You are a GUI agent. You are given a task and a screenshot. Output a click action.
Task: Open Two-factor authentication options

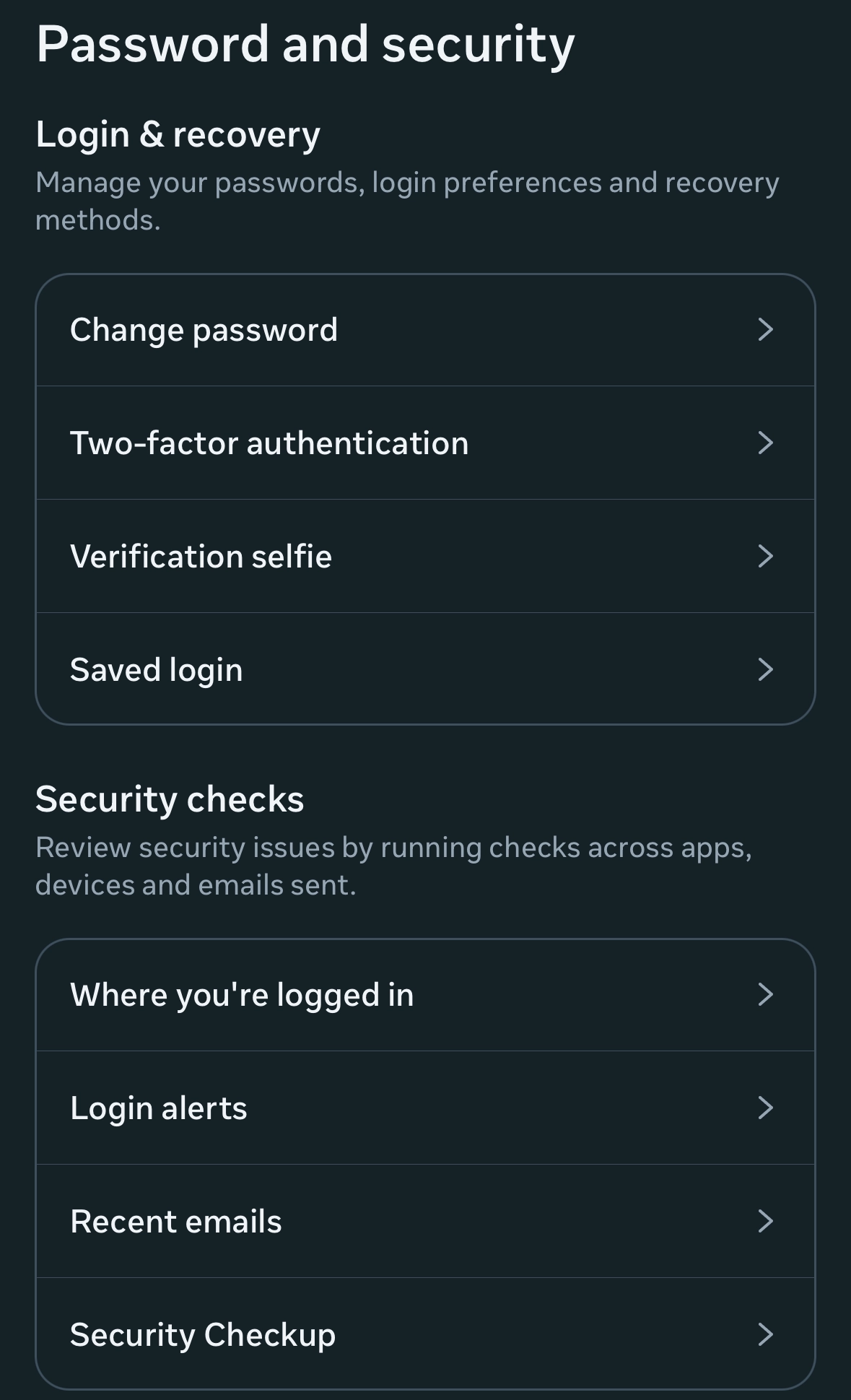(269, 443)
